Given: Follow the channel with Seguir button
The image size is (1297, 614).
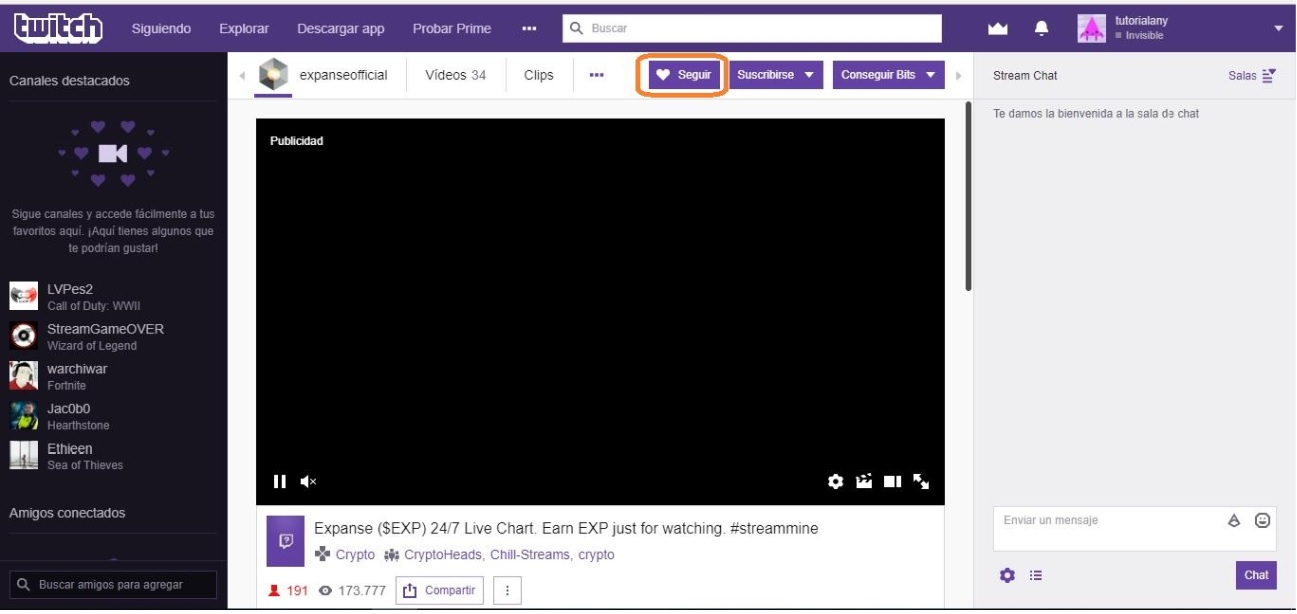Looking at the screenshot, I should point(685,75).
